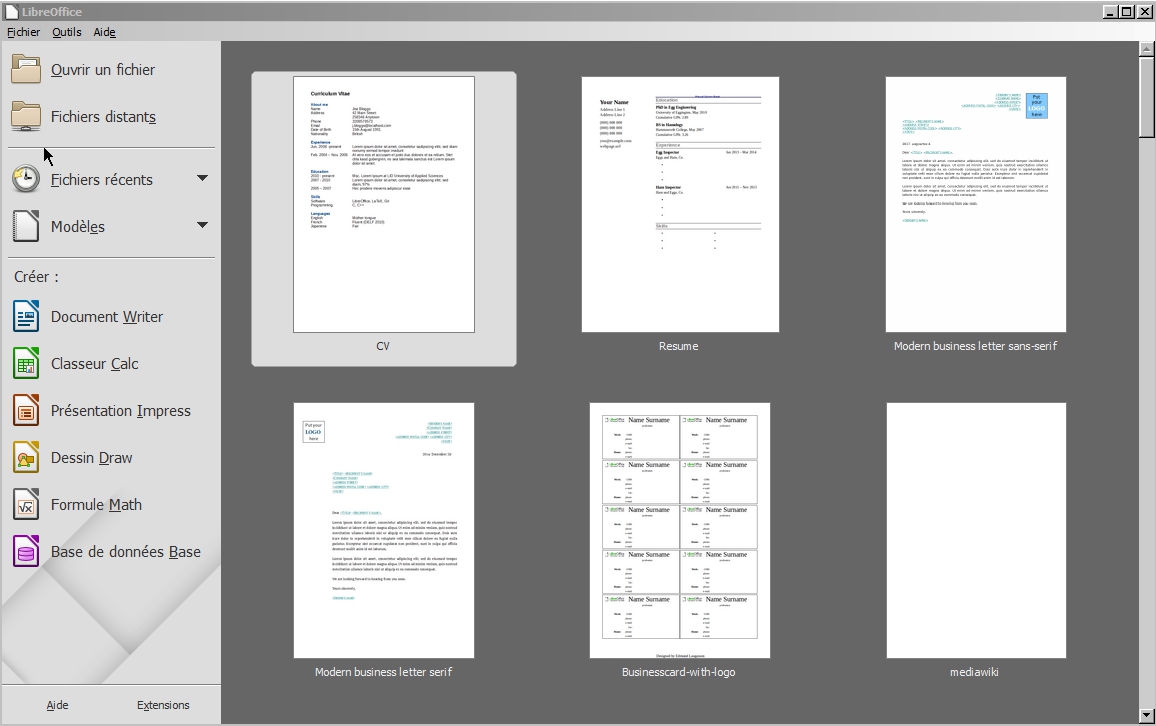1156x726 pixels.
Task: Click the Math formula icon
Action: (26, 505)
